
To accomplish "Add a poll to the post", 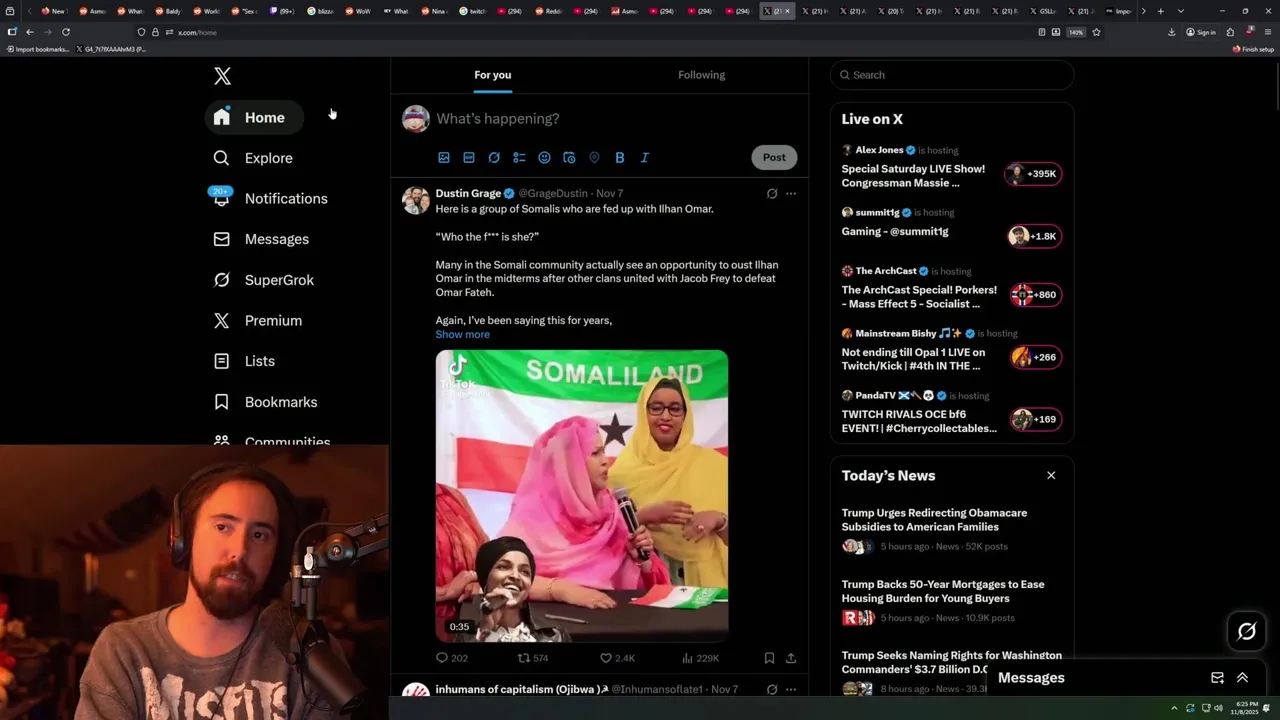I will [519, 158].
